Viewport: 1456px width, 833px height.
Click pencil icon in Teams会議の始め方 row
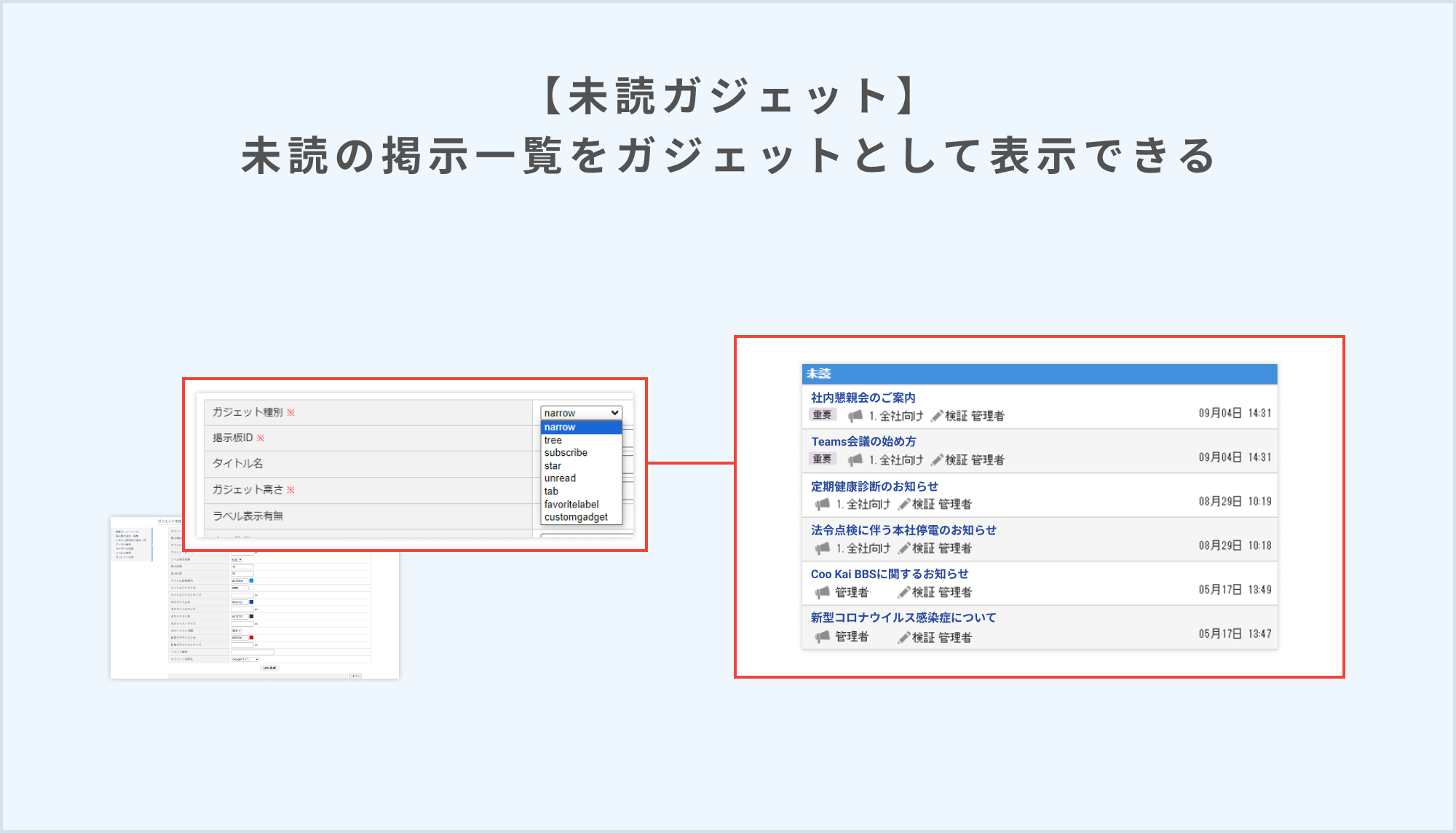(x=937, y=459)
